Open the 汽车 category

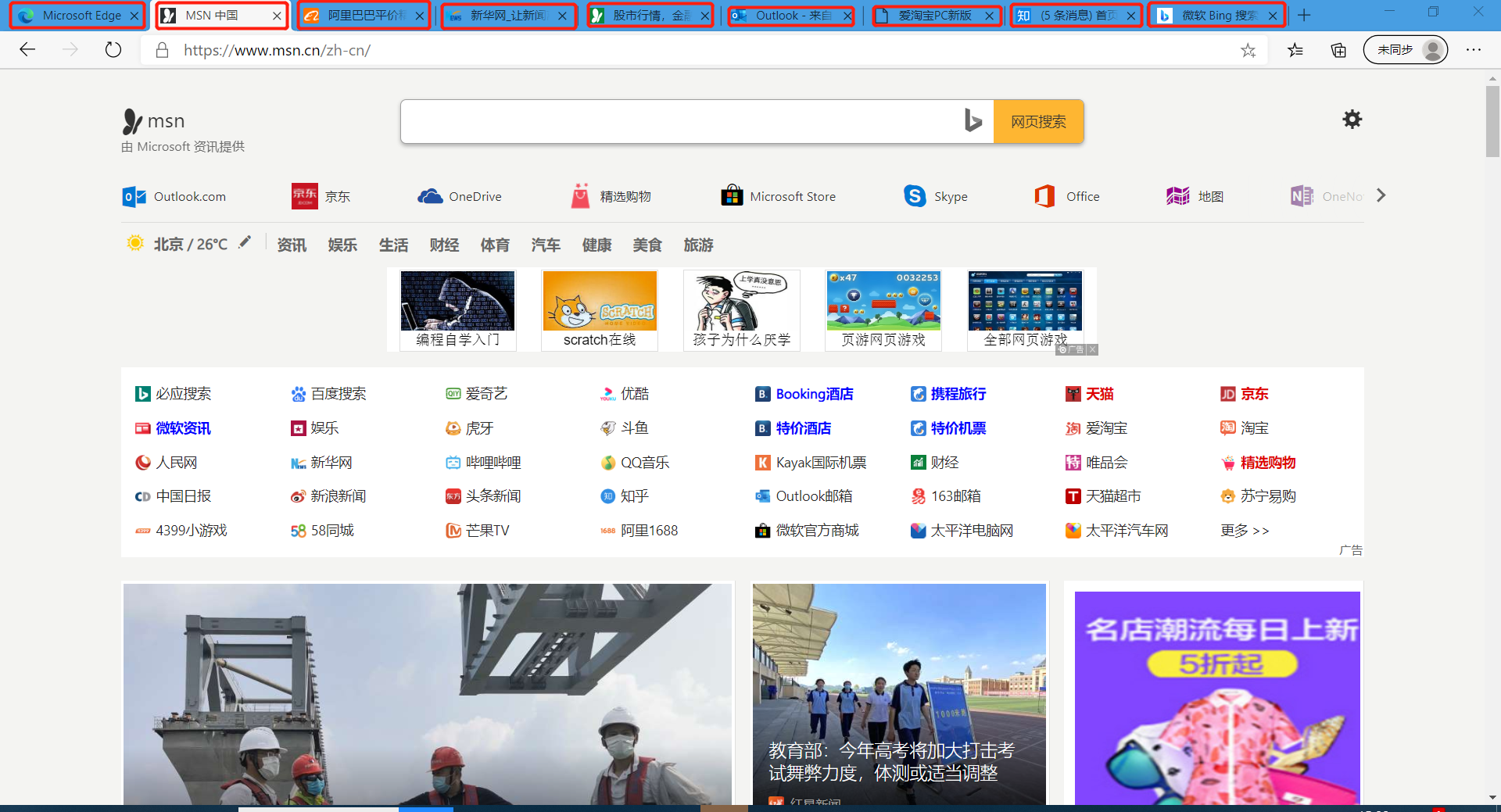(546, 245)
